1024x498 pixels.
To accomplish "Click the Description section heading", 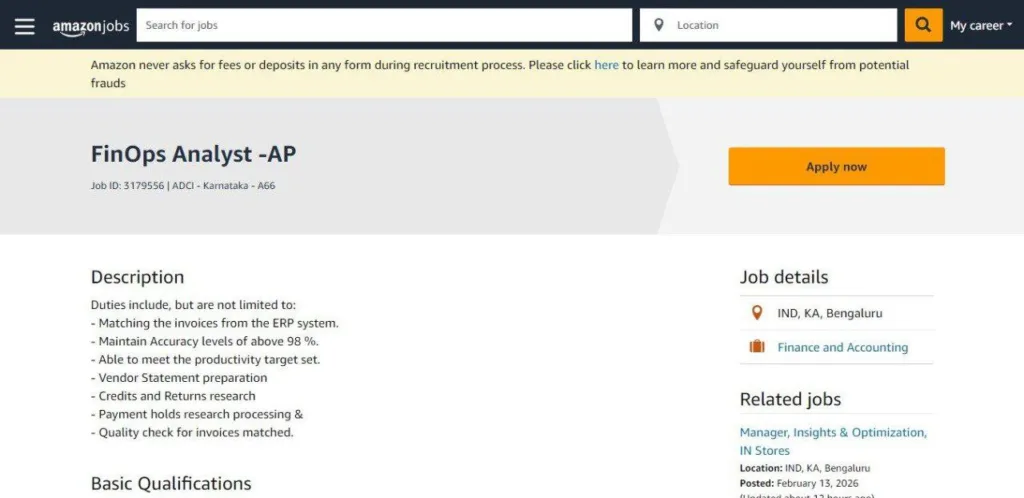I will click(x=137, y=277).
